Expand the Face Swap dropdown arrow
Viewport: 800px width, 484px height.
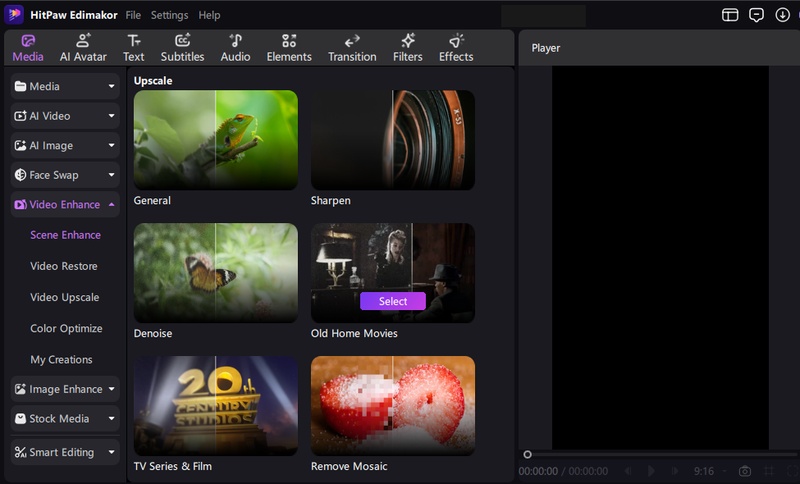click(x=111, y=175)
